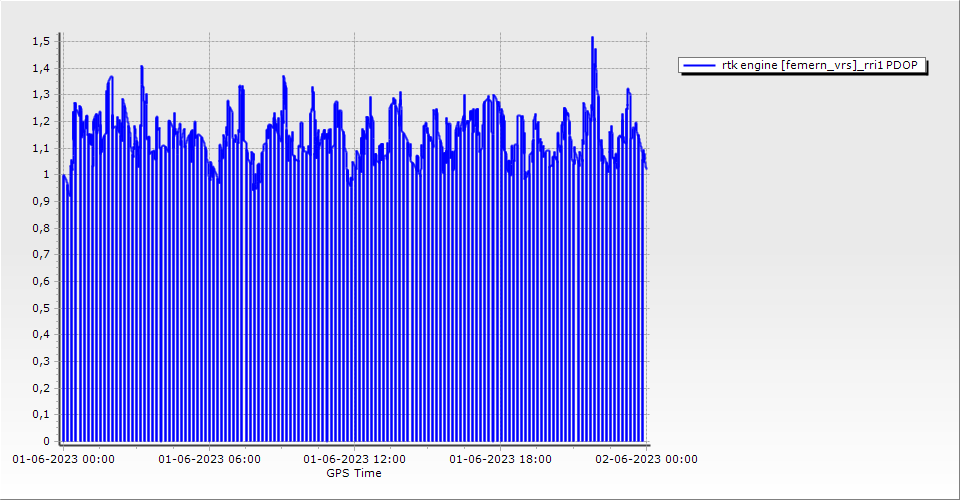This screenshot has height=500, width=960.
Task: Click the 'GPS Time' axis title
Action: [354, 473]
